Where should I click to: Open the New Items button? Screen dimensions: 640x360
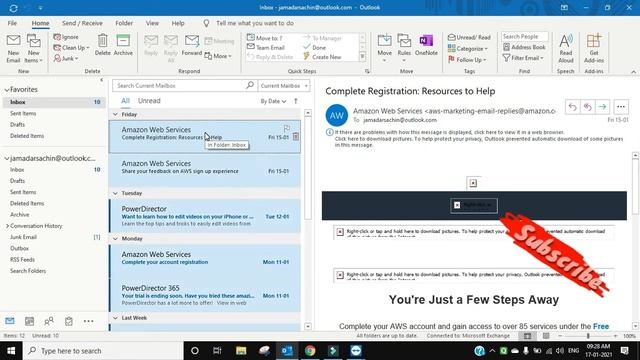(x=33, y=48)
